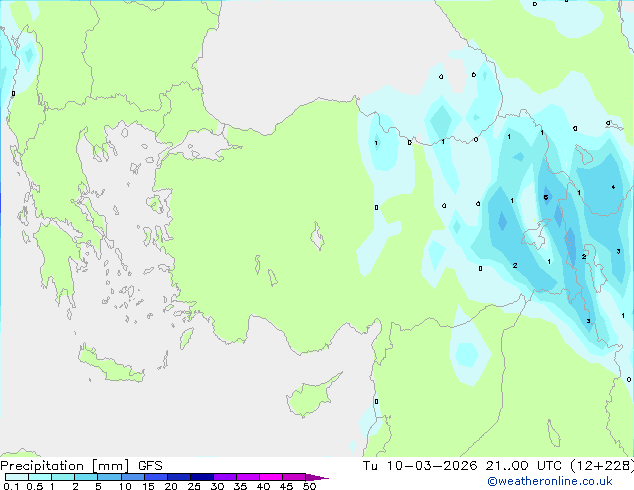
Task: Click the 20–25 mm legend swatch
Action: click(178, 477)
